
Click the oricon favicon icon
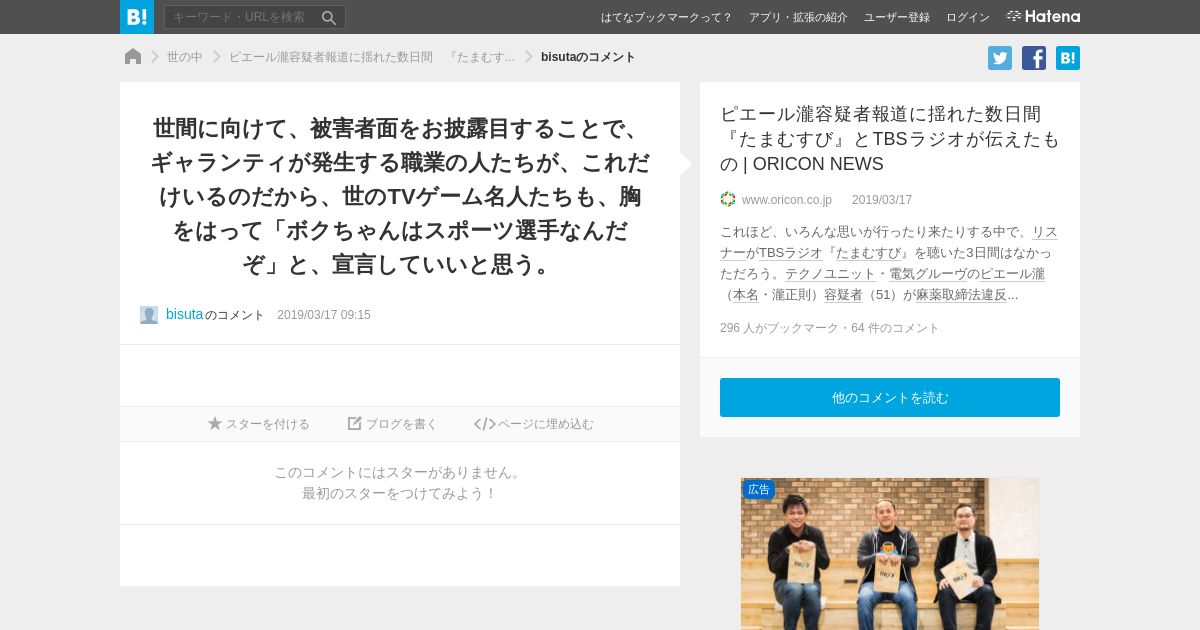pos(728,199)
